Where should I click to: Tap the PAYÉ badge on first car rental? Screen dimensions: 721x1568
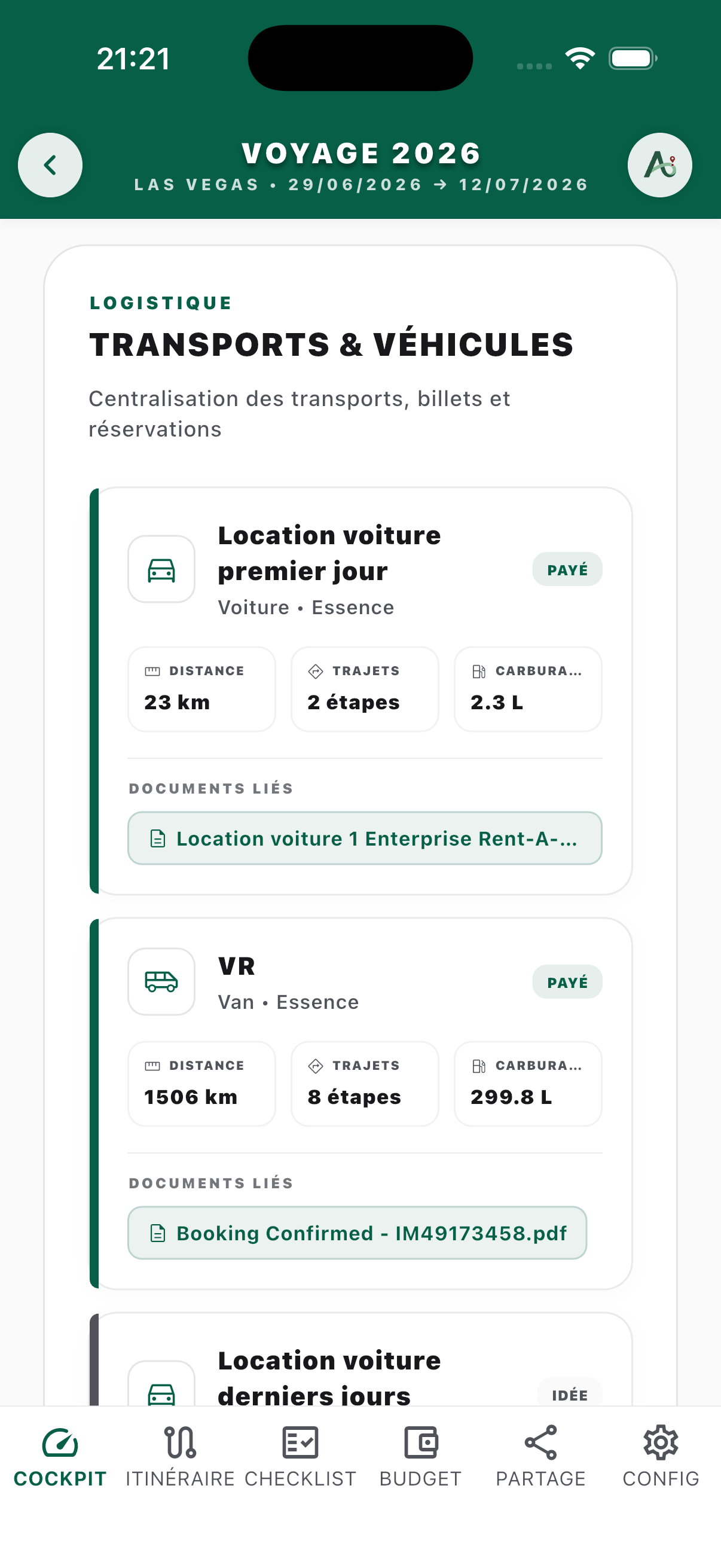pyautogui.click(x=567, y=569)
